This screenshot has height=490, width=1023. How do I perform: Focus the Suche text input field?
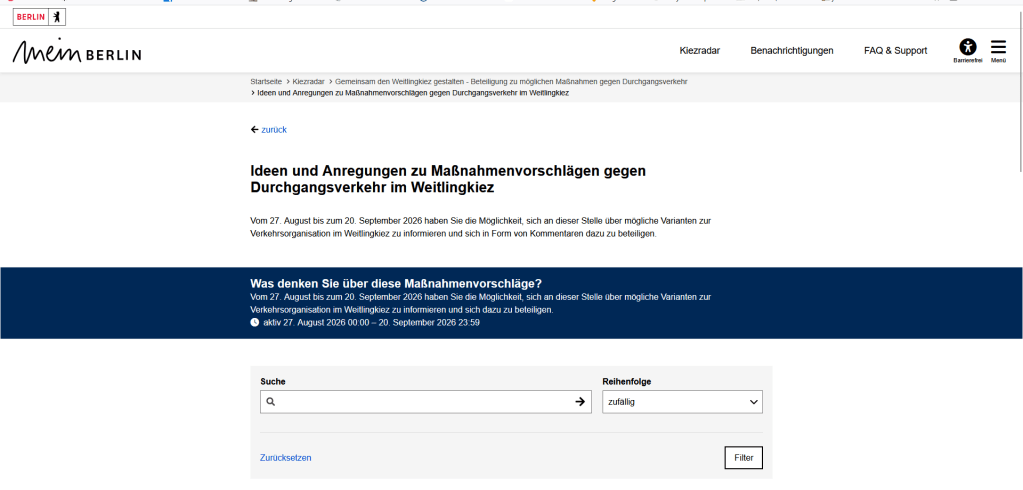[x=425, y=402]
